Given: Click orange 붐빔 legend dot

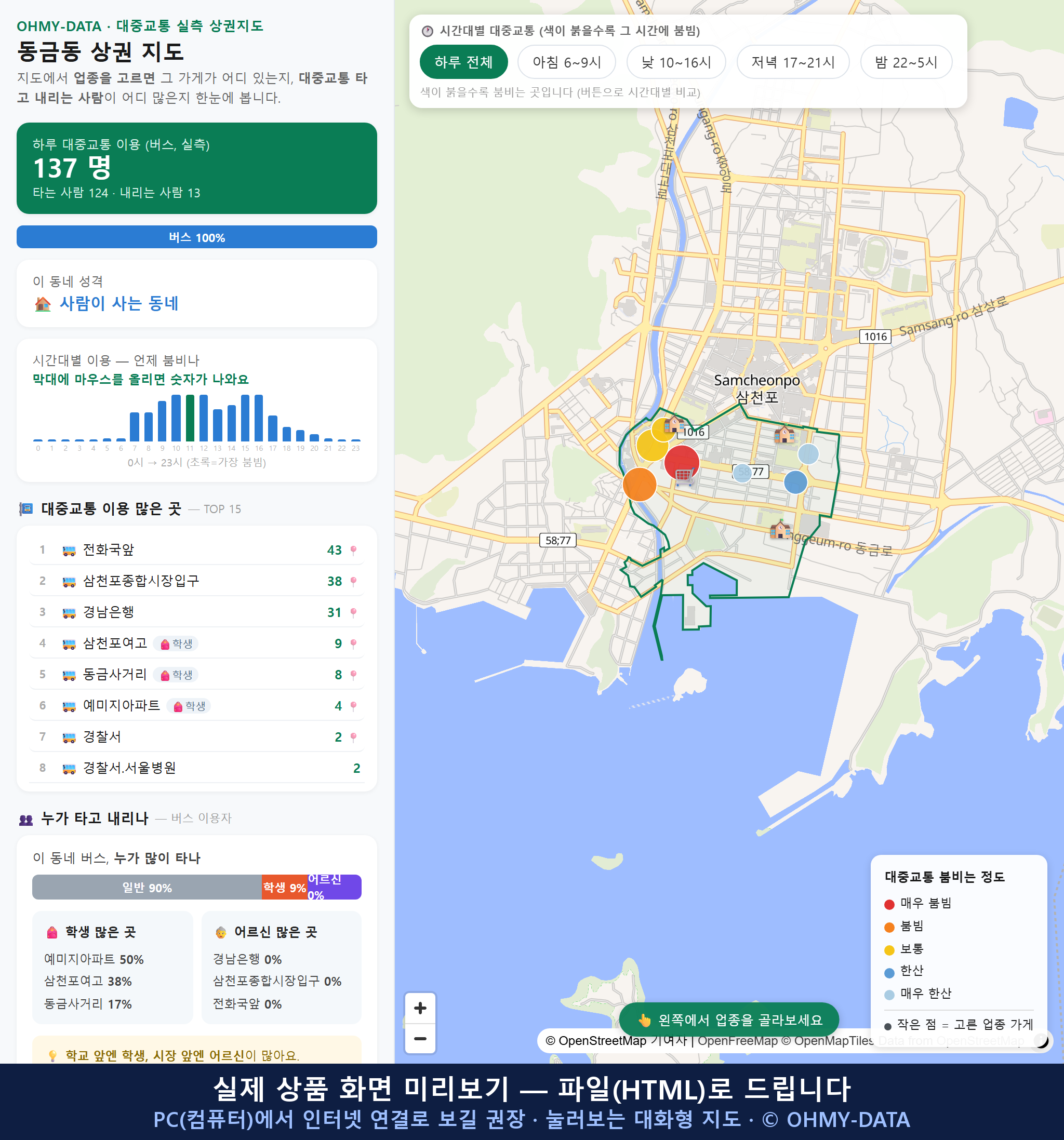Looking at the screenshot, I should (x=889, y=927).
